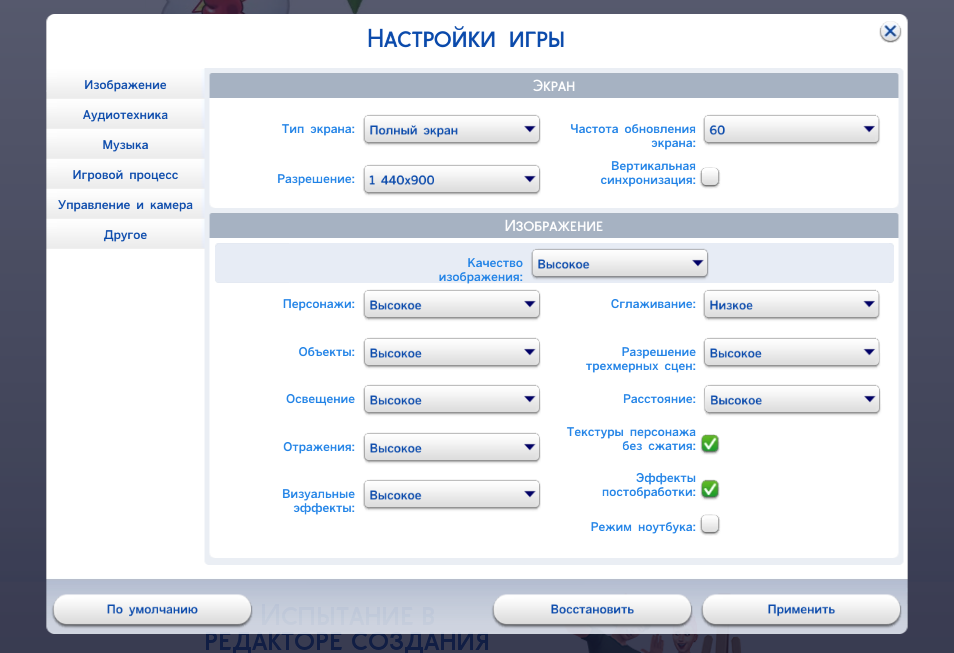The width and height of the screenshot is (954, 653).
Task: Expand the Разрешение 1440x900 dropdown
Action: coord(451,180)
